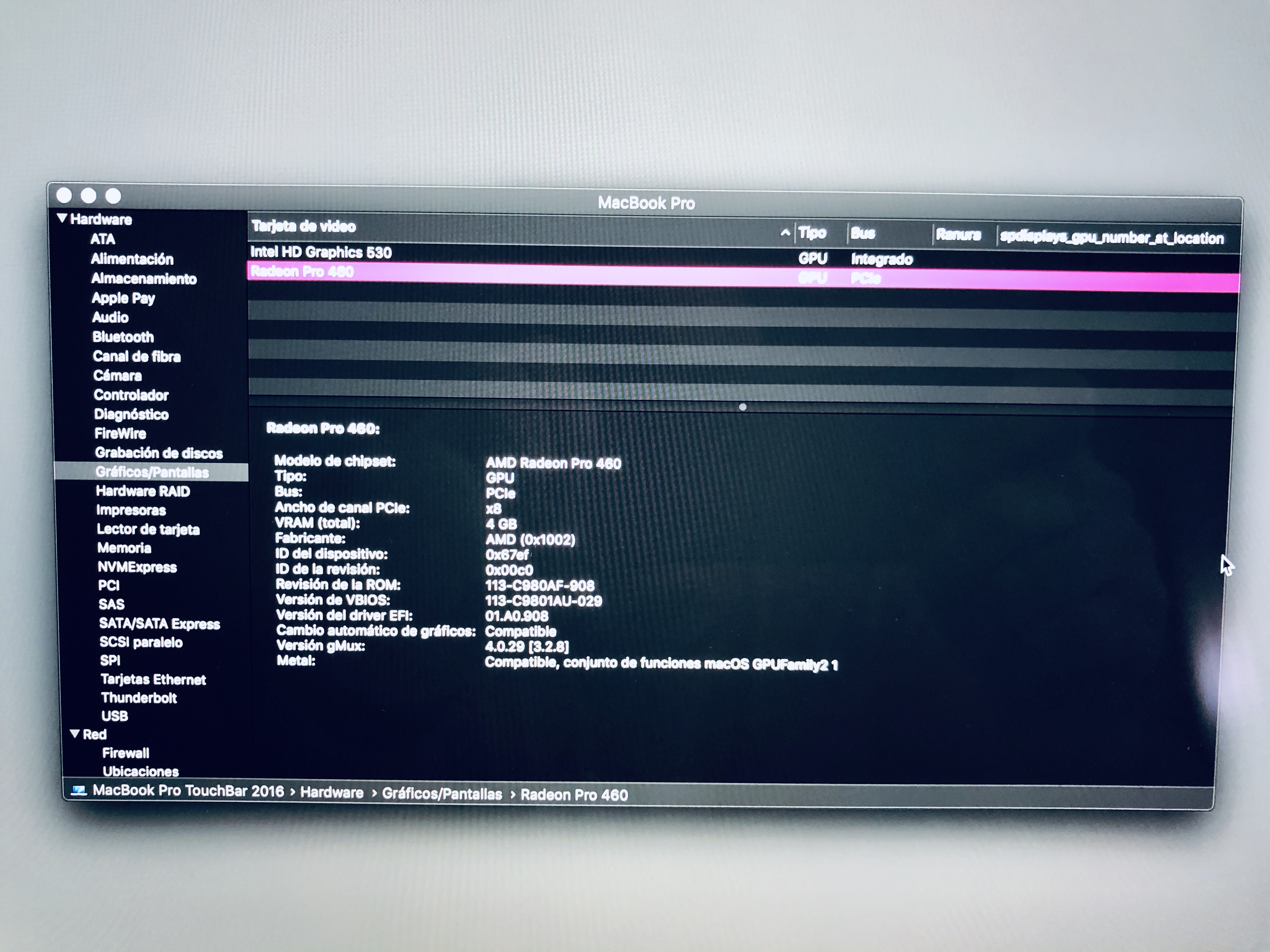The image size is (1270, 952).
Task: Click gMux version 4.0.29 [3.2.8]
Action: click(x=527, y=647)
